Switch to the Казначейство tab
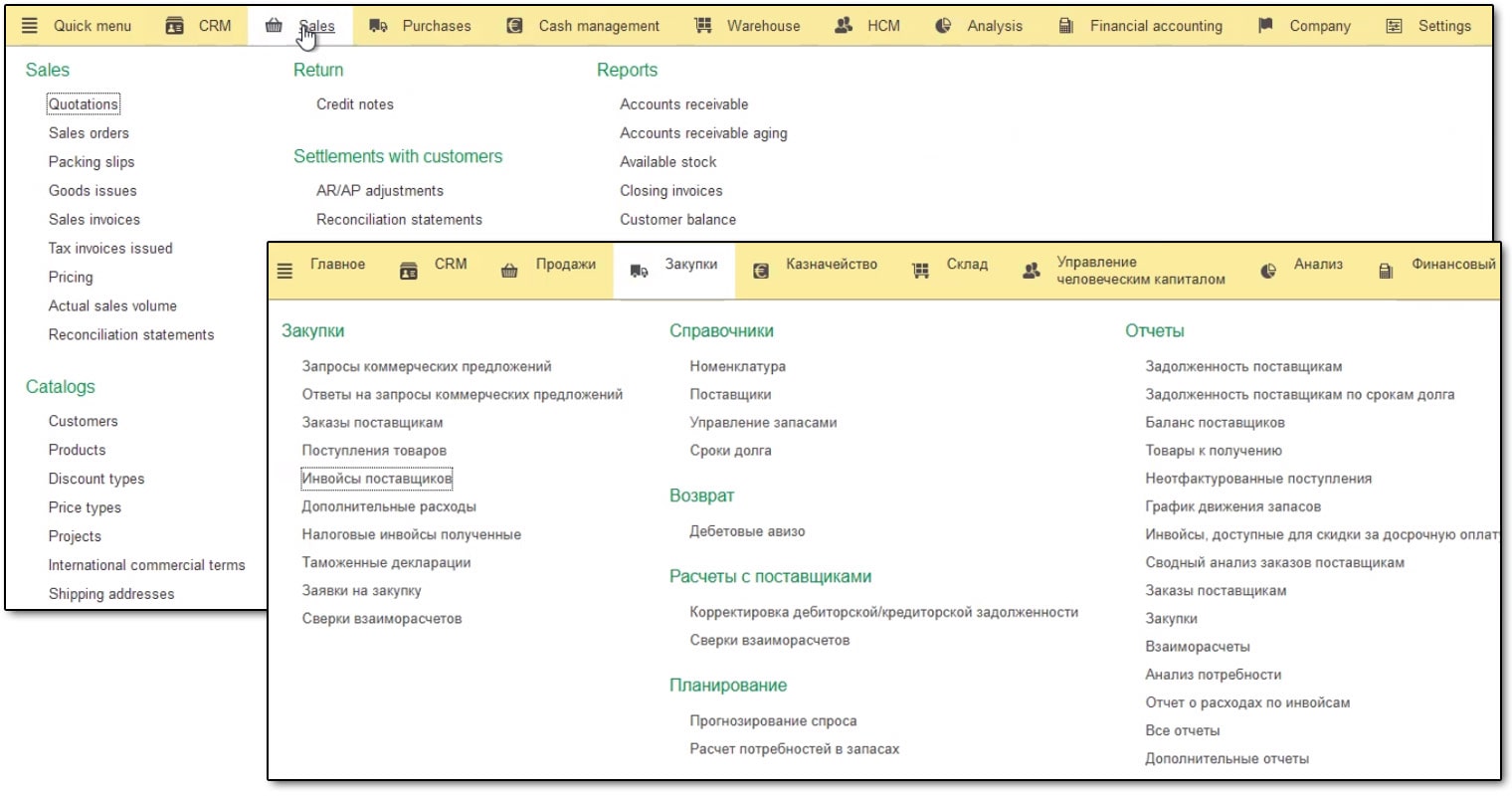 click(x=831, y=265)
